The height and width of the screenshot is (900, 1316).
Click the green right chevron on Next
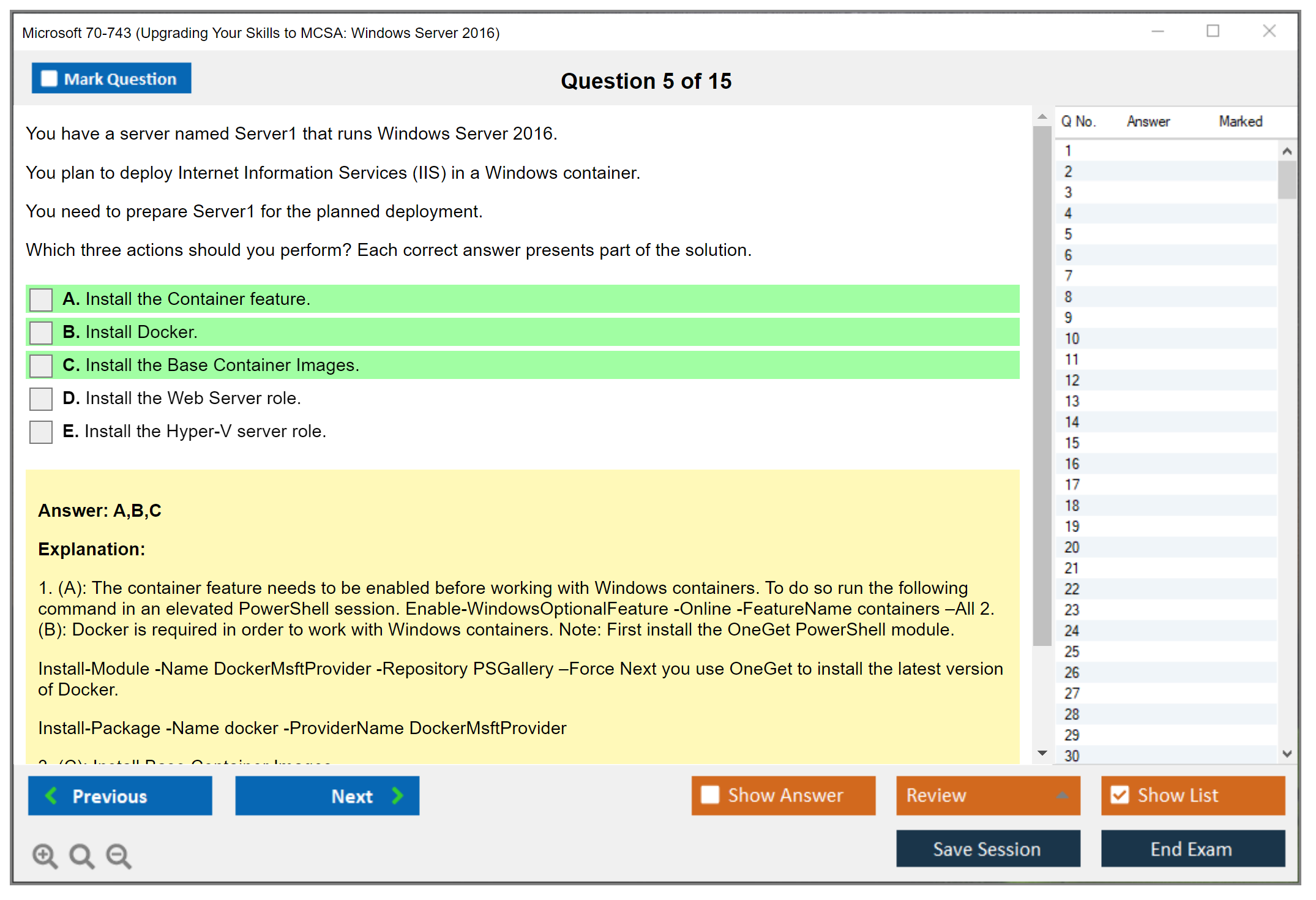click(x=397, y=795)
